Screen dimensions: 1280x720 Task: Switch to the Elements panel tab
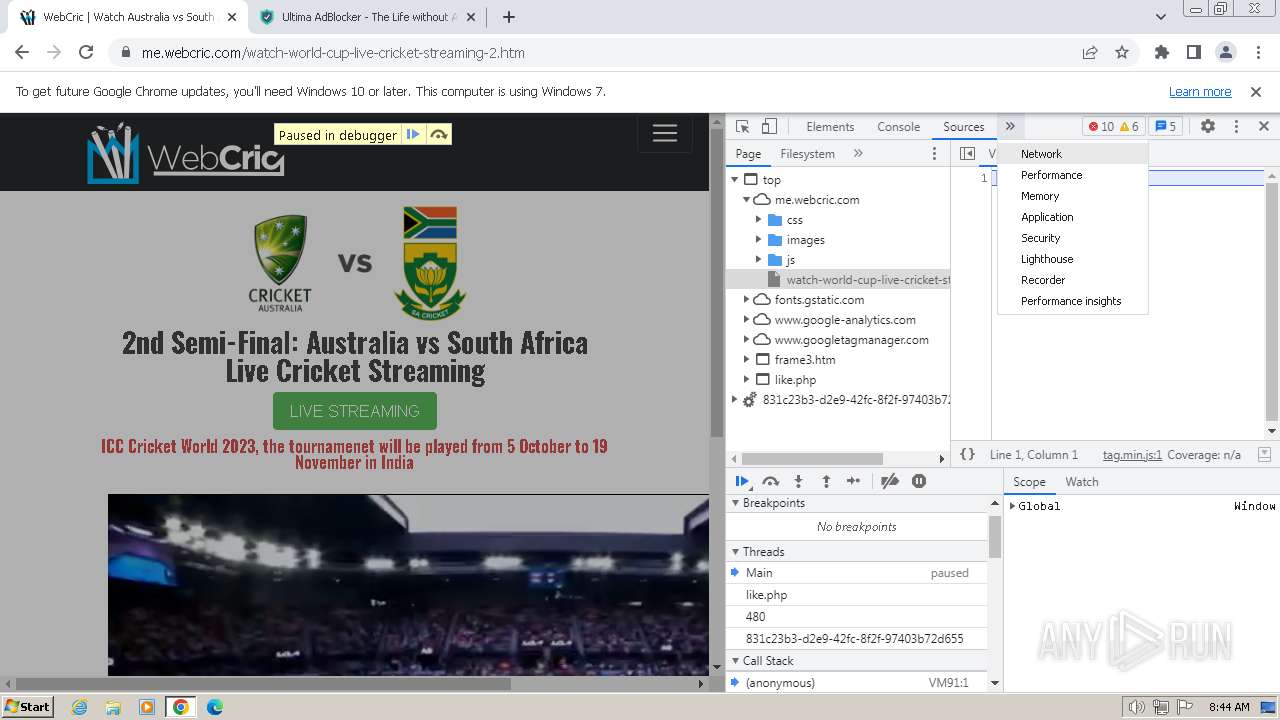point(830,127)
